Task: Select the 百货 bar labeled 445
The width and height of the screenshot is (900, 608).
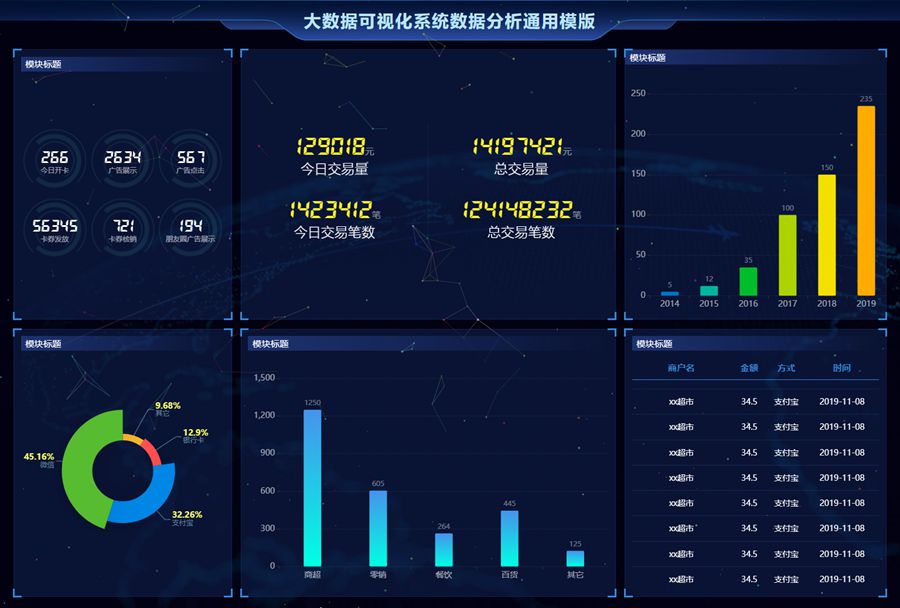Action: (510, 538)
